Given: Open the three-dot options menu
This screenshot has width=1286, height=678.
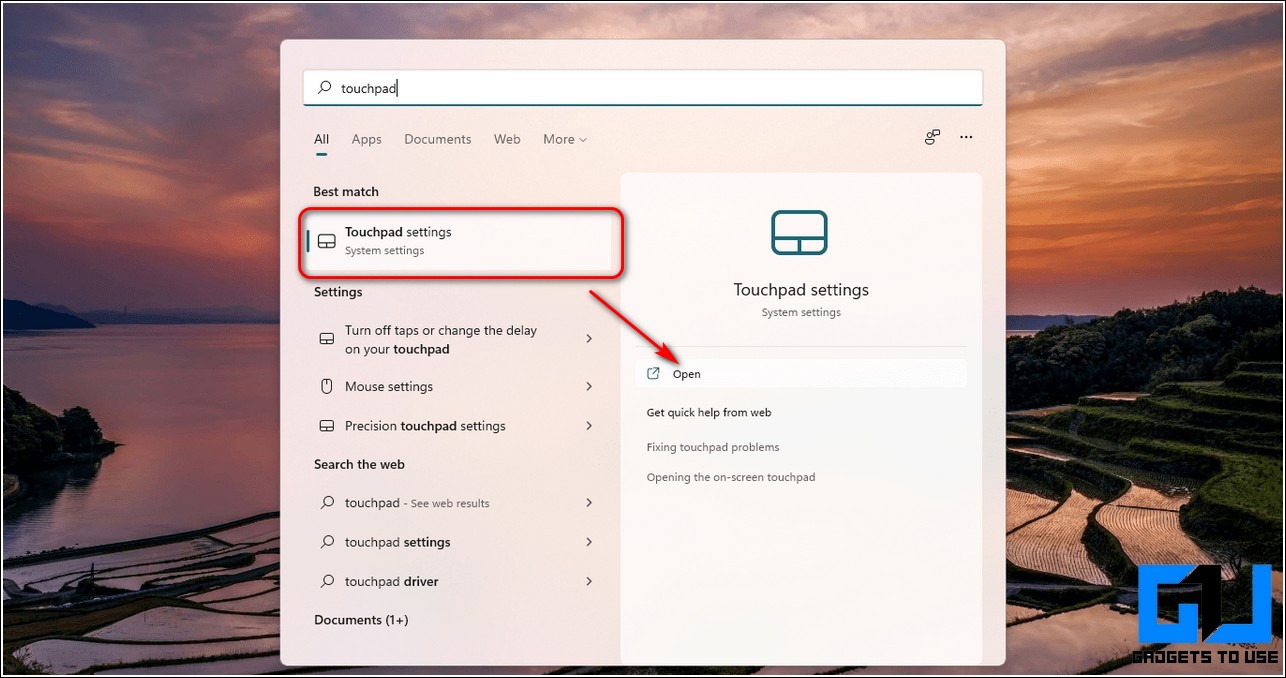Looking at the screenshot, I should click(966, 138).
